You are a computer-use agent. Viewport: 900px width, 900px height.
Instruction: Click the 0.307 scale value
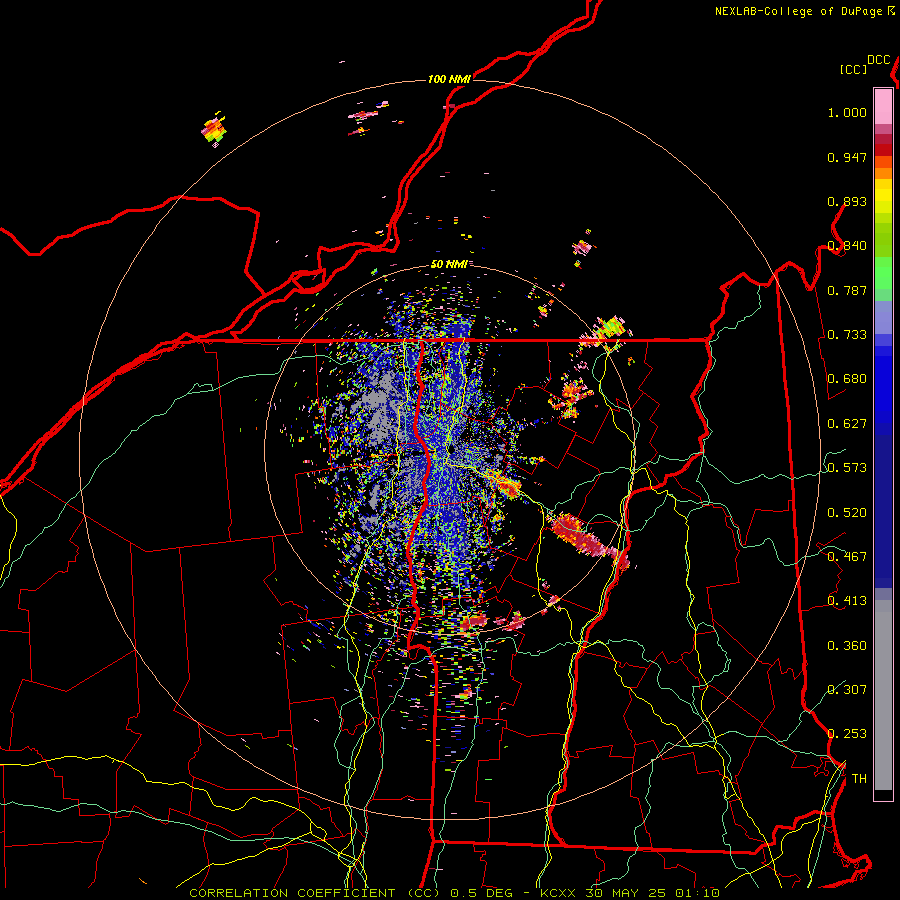coord(847,690)
